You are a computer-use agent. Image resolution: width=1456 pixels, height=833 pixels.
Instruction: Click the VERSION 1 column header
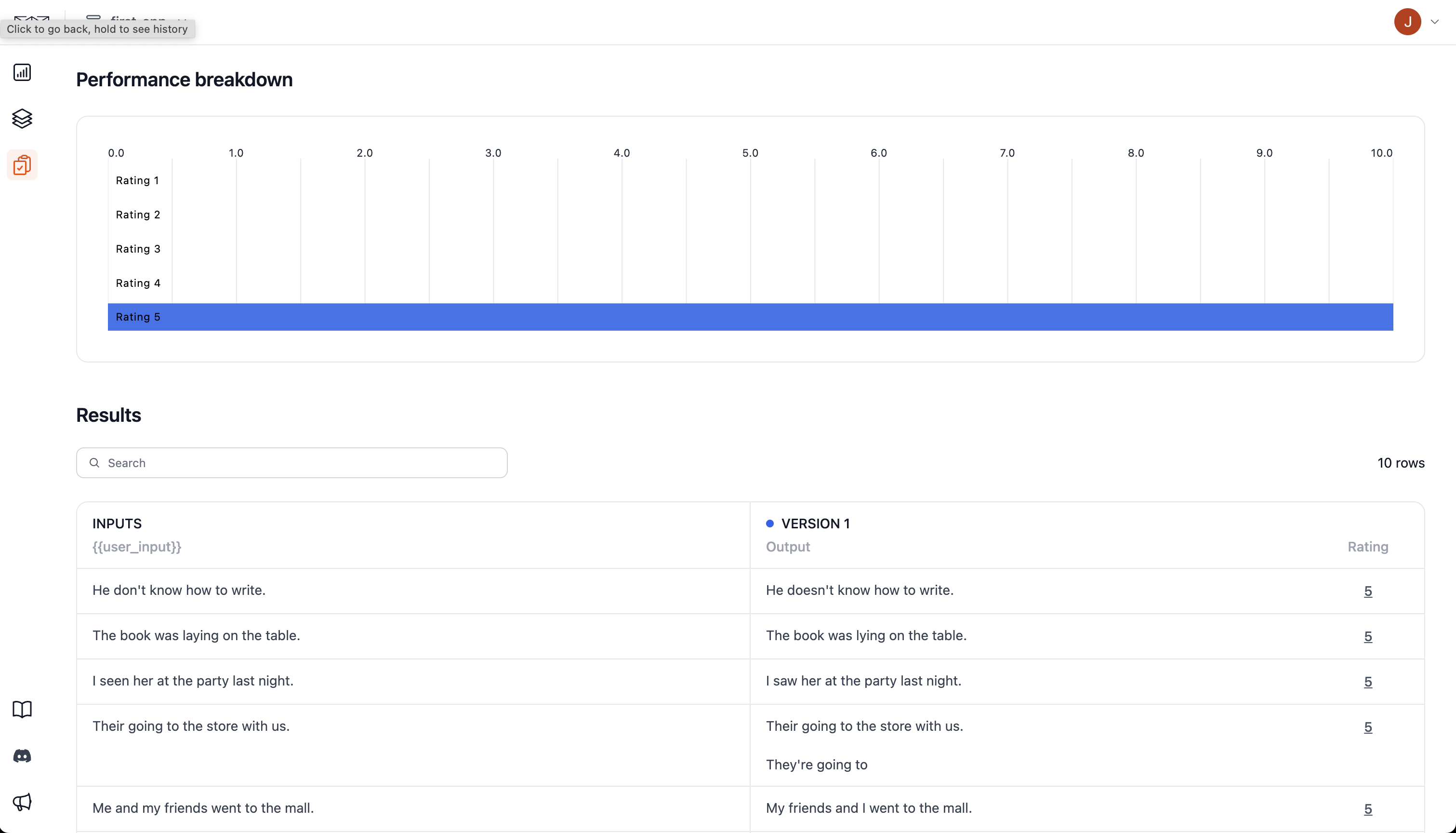[x=815, y=524]
